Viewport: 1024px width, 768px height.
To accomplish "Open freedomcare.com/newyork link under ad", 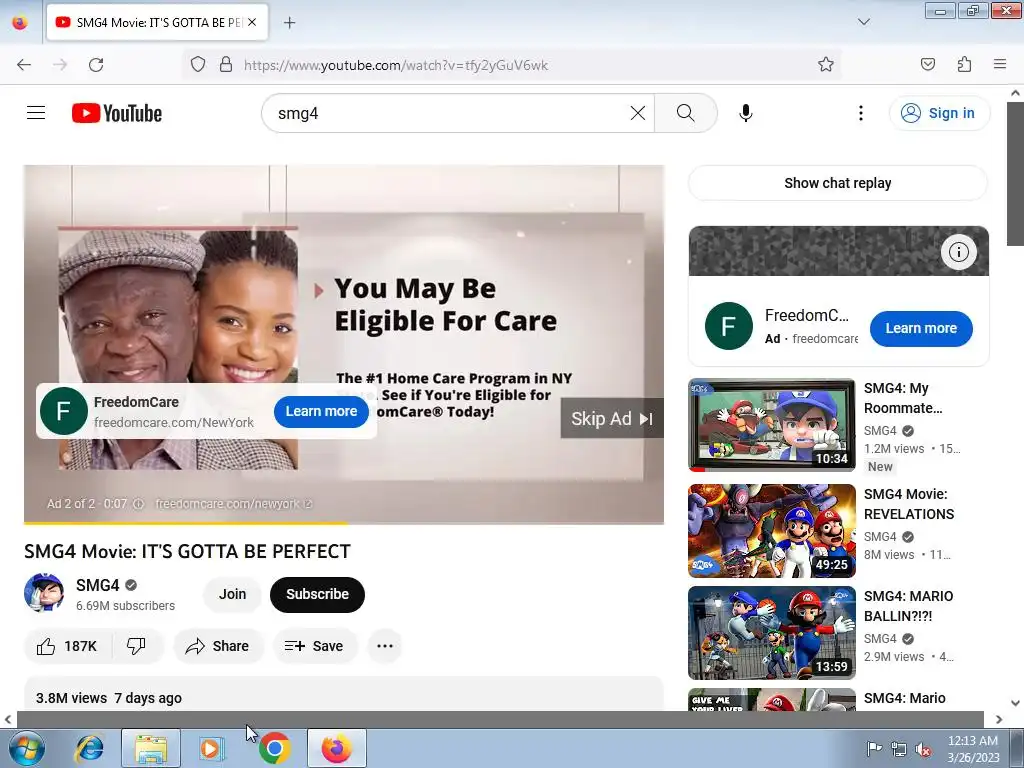I will point(234,504).
